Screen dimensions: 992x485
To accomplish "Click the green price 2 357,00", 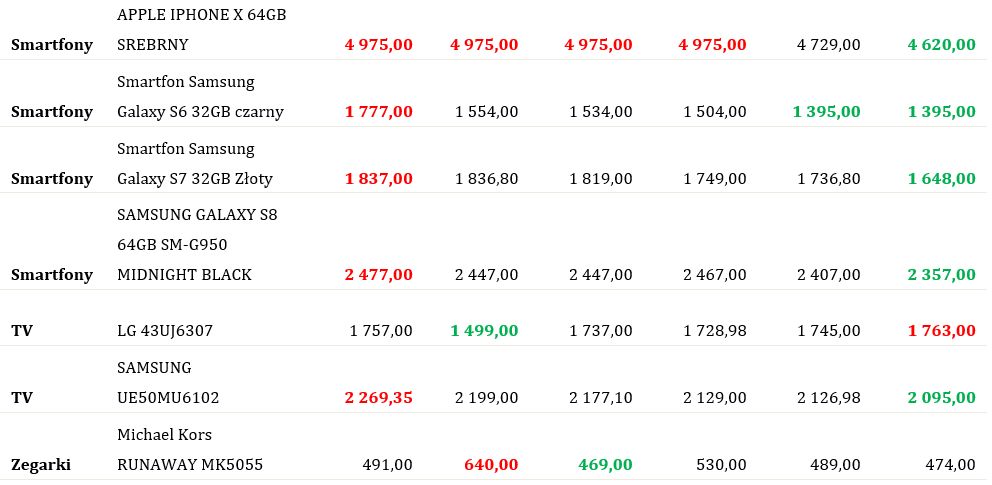I will tap(941, 275).
